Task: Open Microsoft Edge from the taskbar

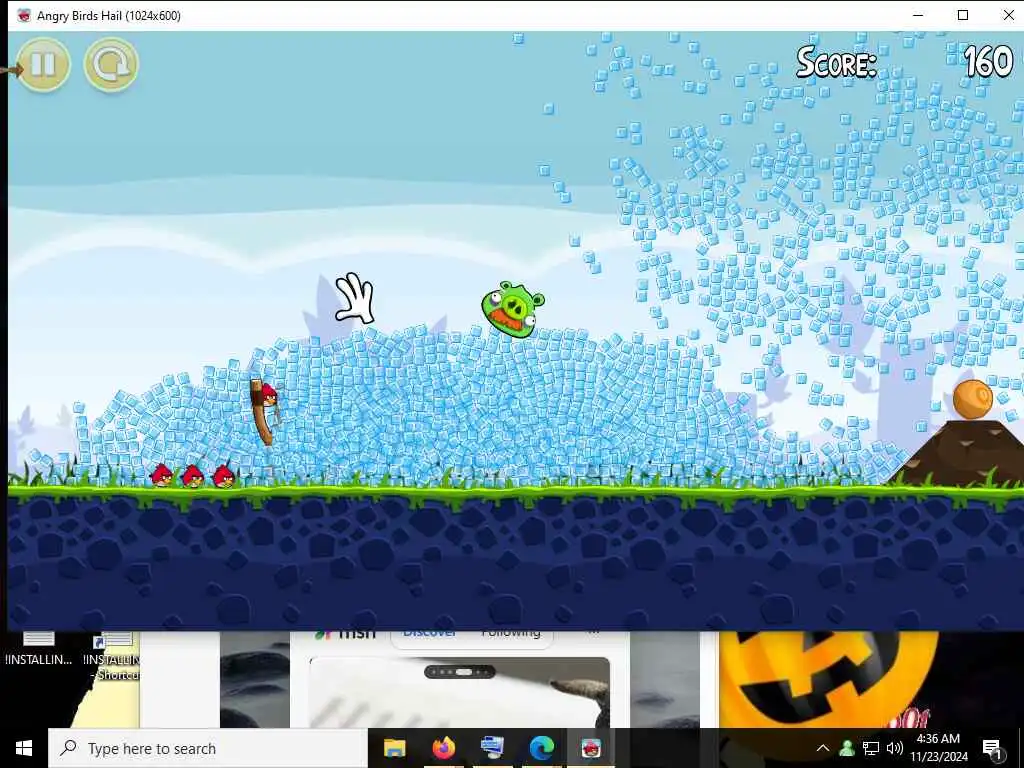Action: 541,748
